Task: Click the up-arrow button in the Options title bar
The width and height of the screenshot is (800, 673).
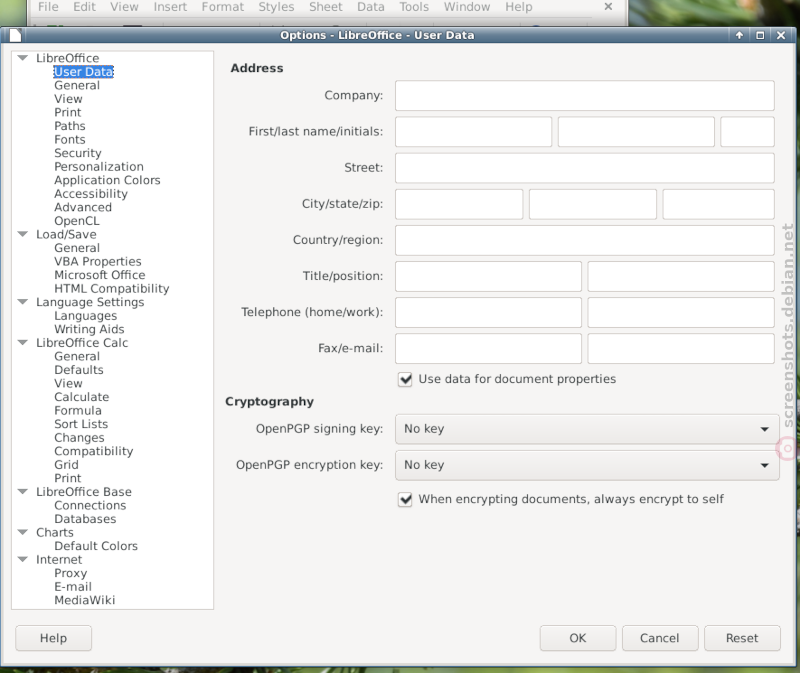Action: [x=739, y=35]
